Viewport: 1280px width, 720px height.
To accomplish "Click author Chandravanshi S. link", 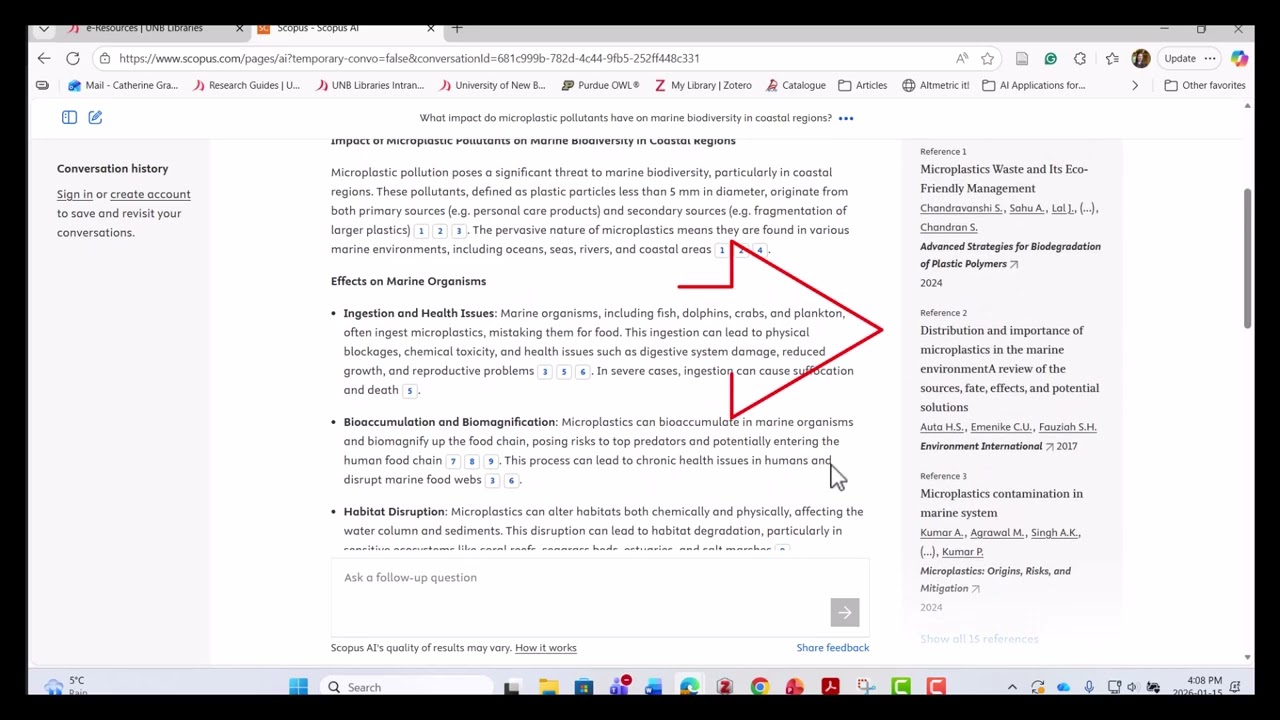I will (x=961, y=208).
